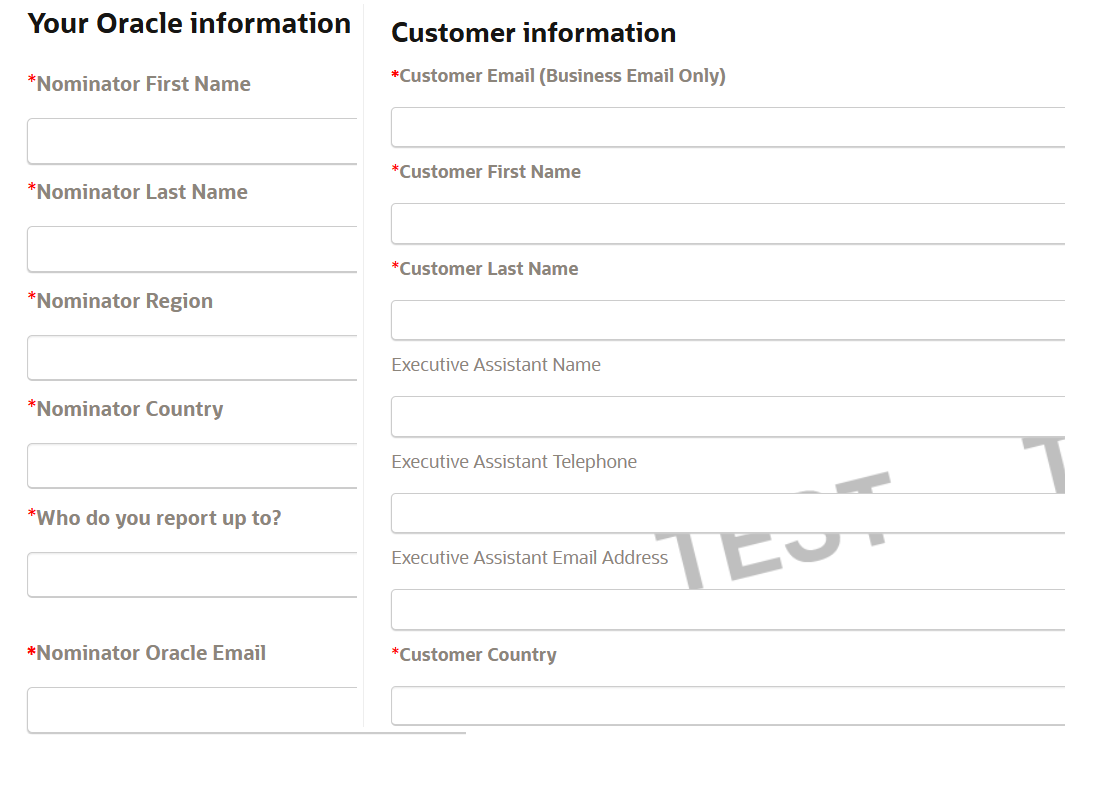The width and height of the screenshot is (1099, 811).
Task: Click the 'Executive Assistant Telephone' label text
Action: 514,462
